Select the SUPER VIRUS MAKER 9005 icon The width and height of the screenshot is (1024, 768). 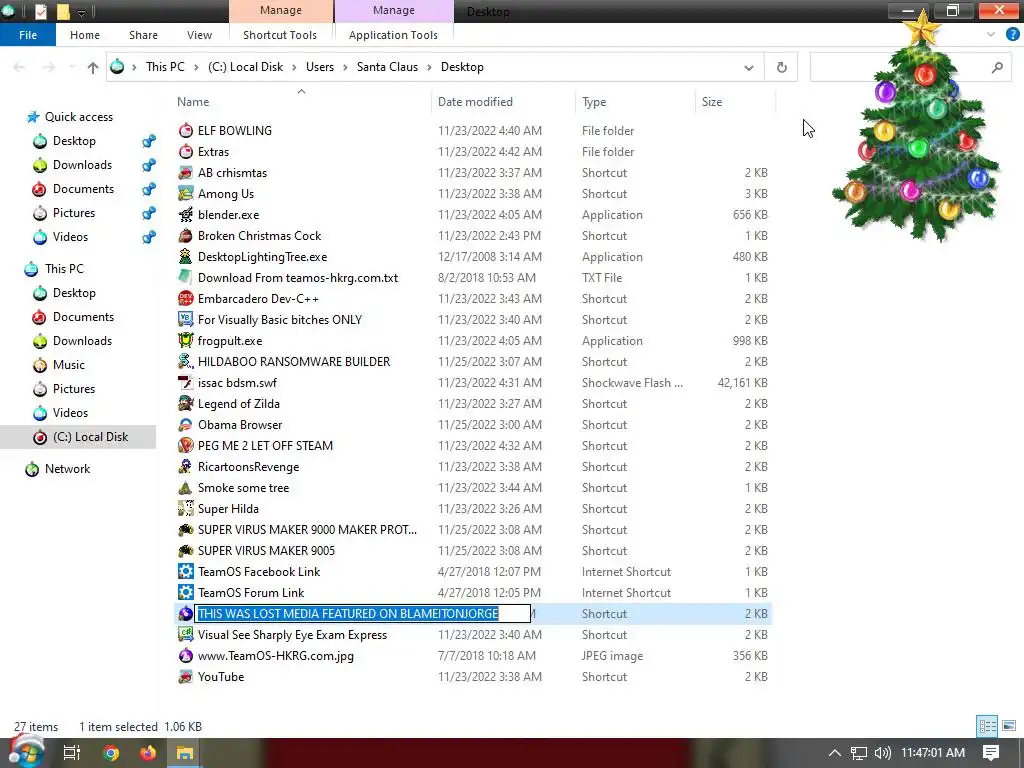(x=185, y=551)
